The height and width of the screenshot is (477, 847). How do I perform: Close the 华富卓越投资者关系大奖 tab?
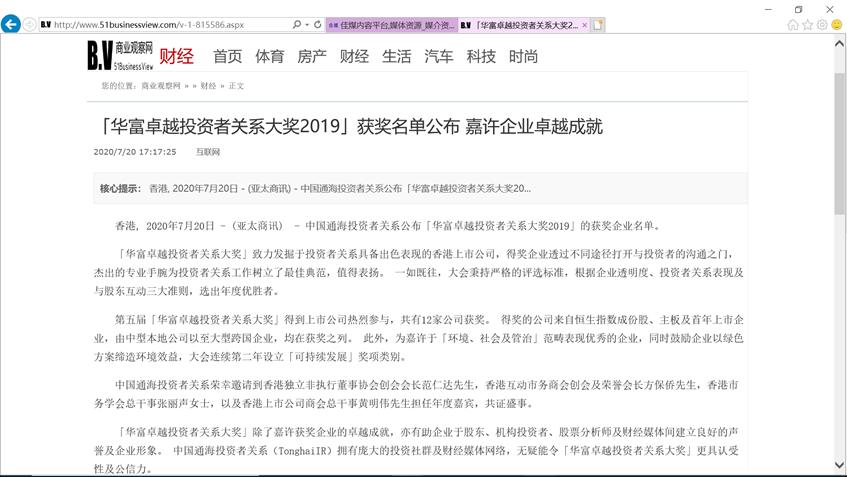click(584, 25)
